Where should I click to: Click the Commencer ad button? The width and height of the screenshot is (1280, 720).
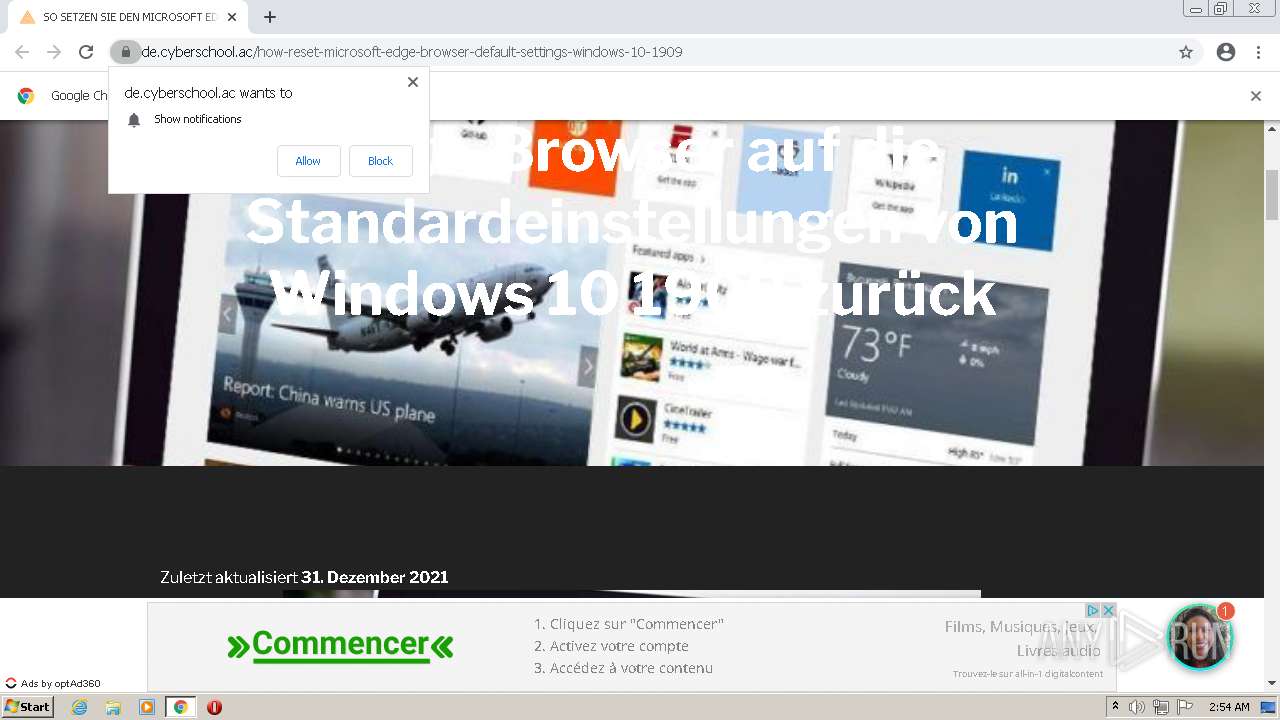click(x=340, y=645)
